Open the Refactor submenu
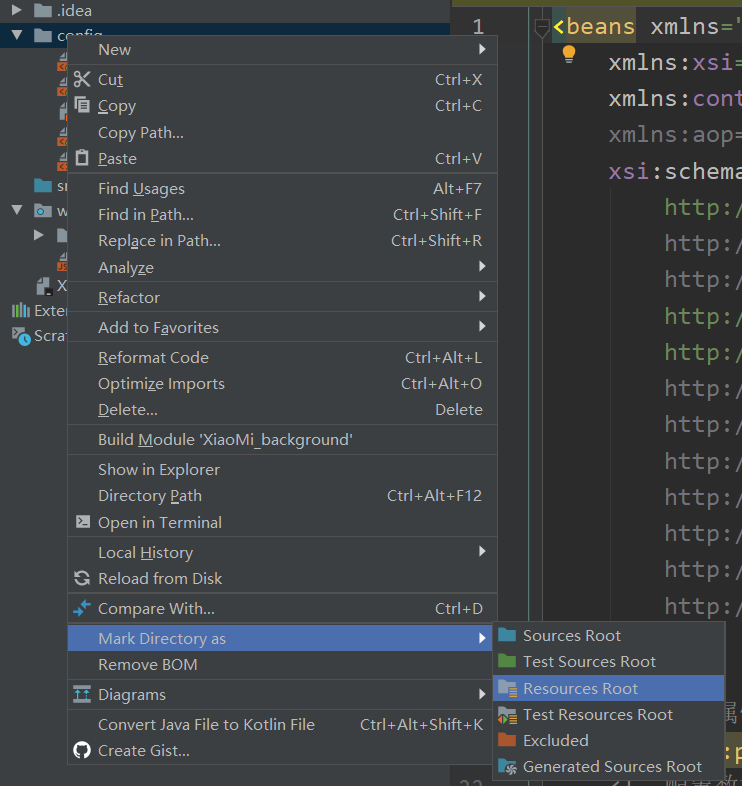 point(282,297)
